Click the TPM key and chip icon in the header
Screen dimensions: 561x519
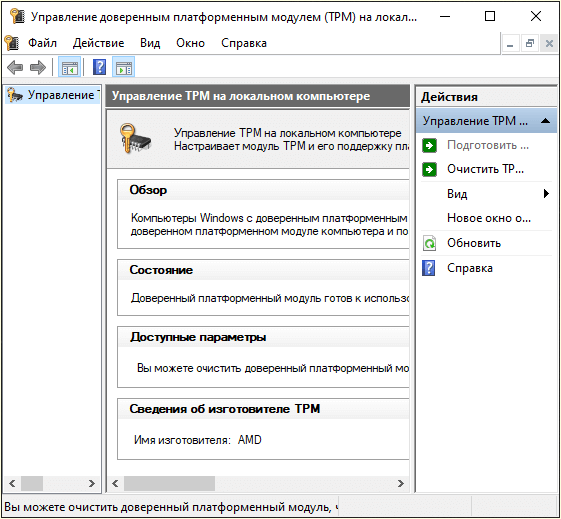tap(135, 138)
